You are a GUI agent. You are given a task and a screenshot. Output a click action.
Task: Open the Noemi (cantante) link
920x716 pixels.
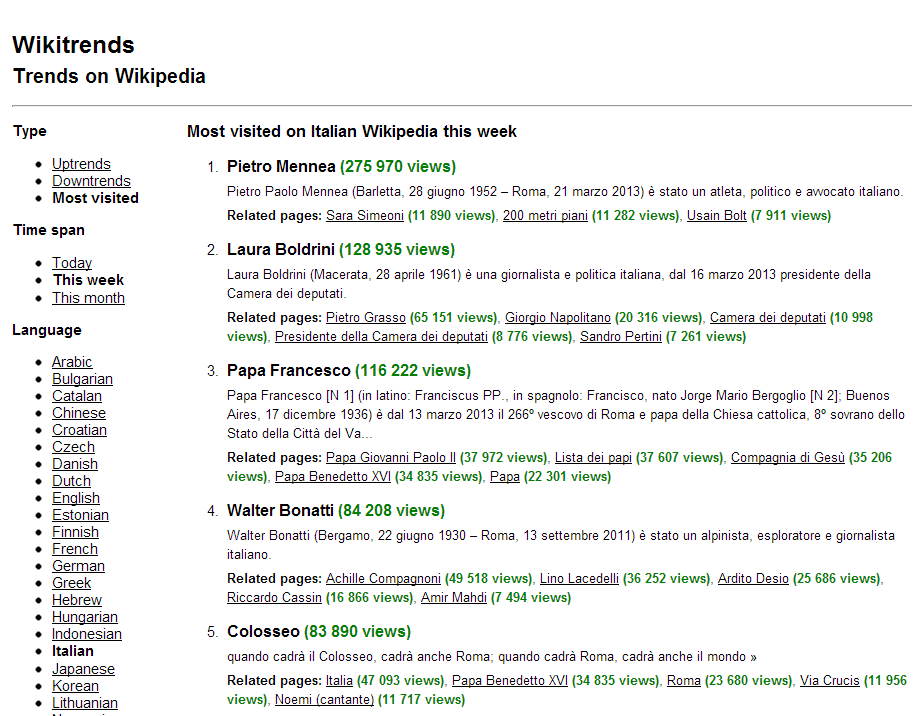[324, 699]
